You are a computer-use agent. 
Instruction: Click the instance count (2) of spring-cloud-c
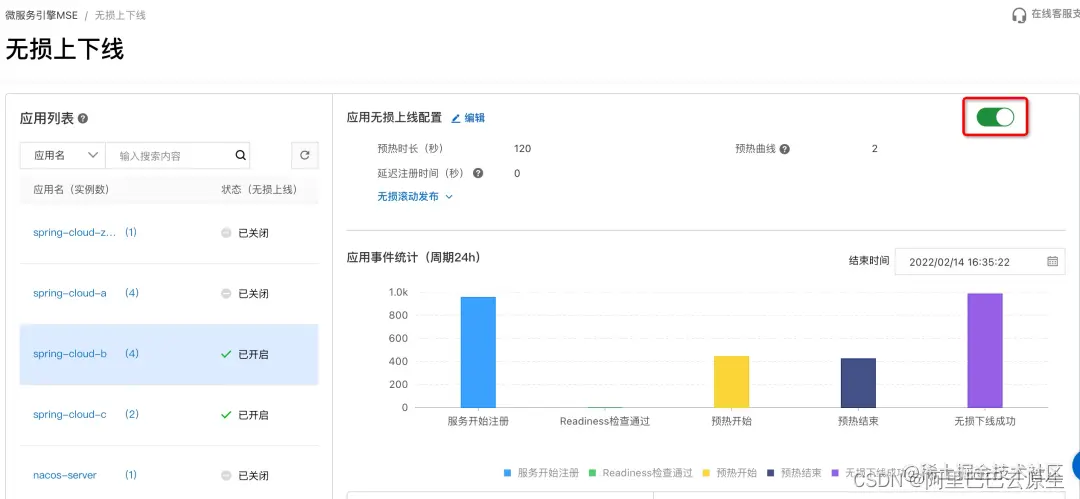click(132, 414)
